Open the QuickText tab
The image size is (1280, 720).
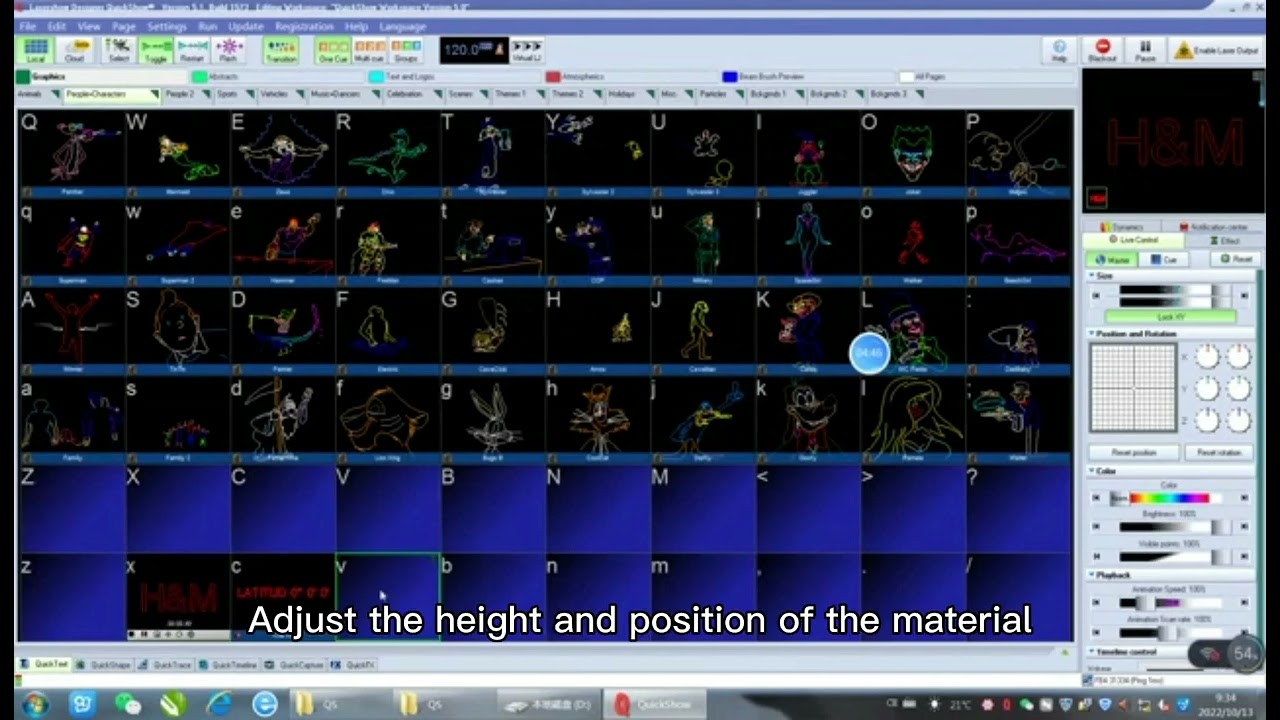coord(44,664)
